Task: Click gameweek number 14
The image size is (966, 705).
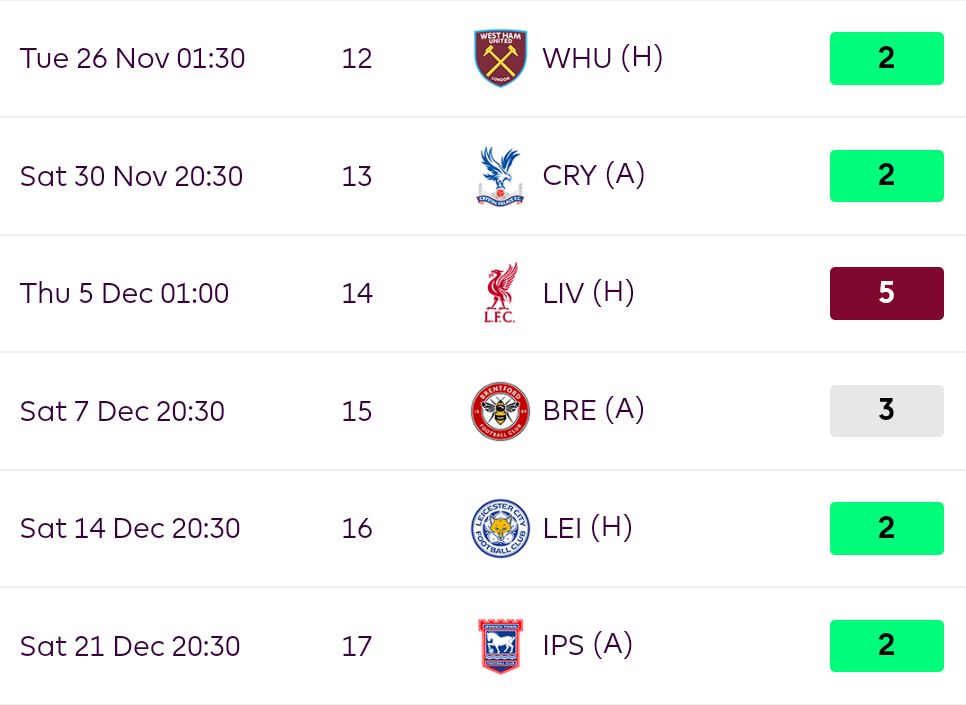Action: click(x=357, y=293)
